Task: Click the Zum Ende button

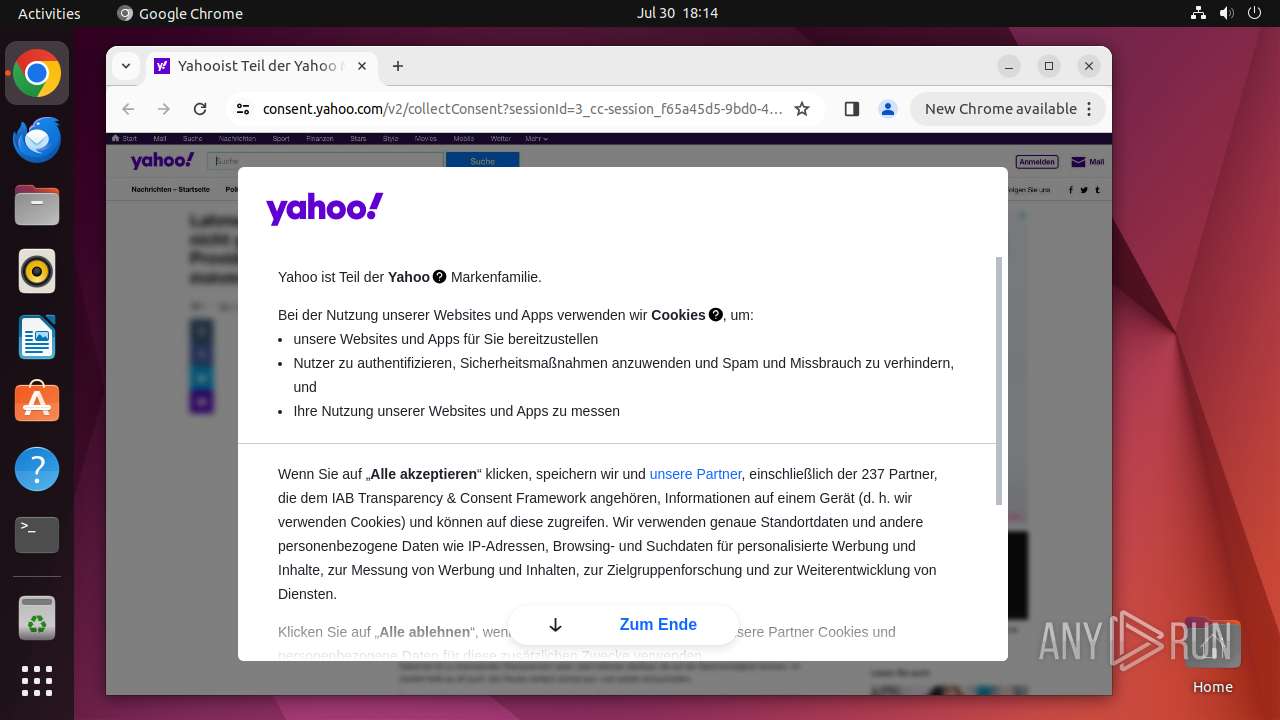Action: tap(624, 625)
